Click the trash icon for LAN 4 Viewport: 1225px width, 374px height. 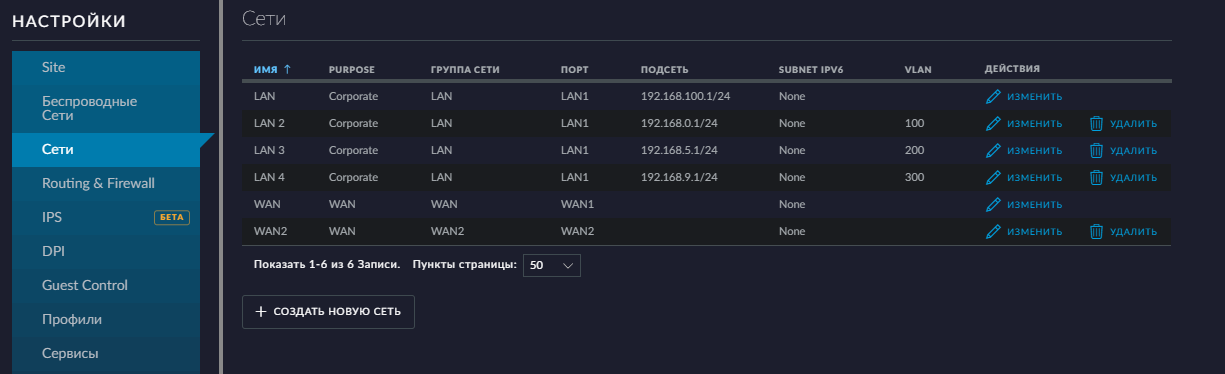click(x=1096, y=178)
